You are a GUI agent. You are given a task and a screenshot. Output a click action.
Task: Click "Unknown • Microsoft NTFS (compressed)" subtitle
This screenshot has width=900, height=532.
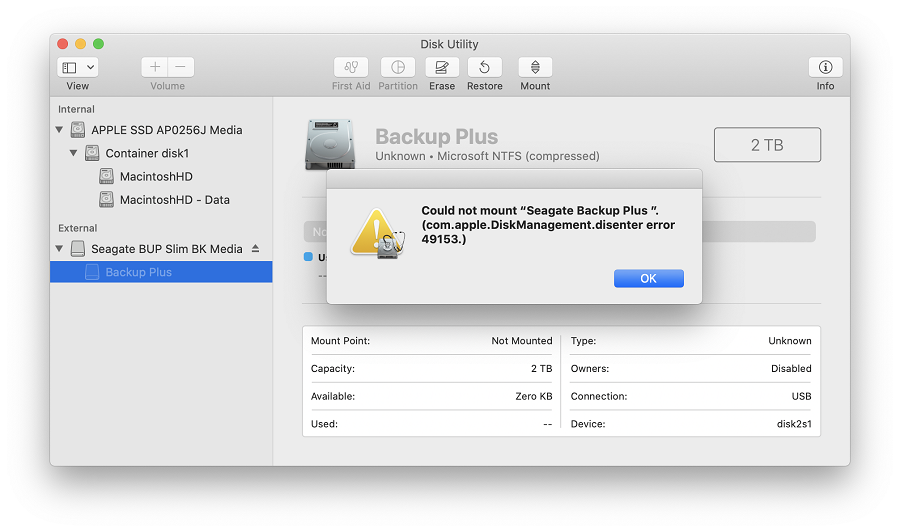tap(487, 156)
